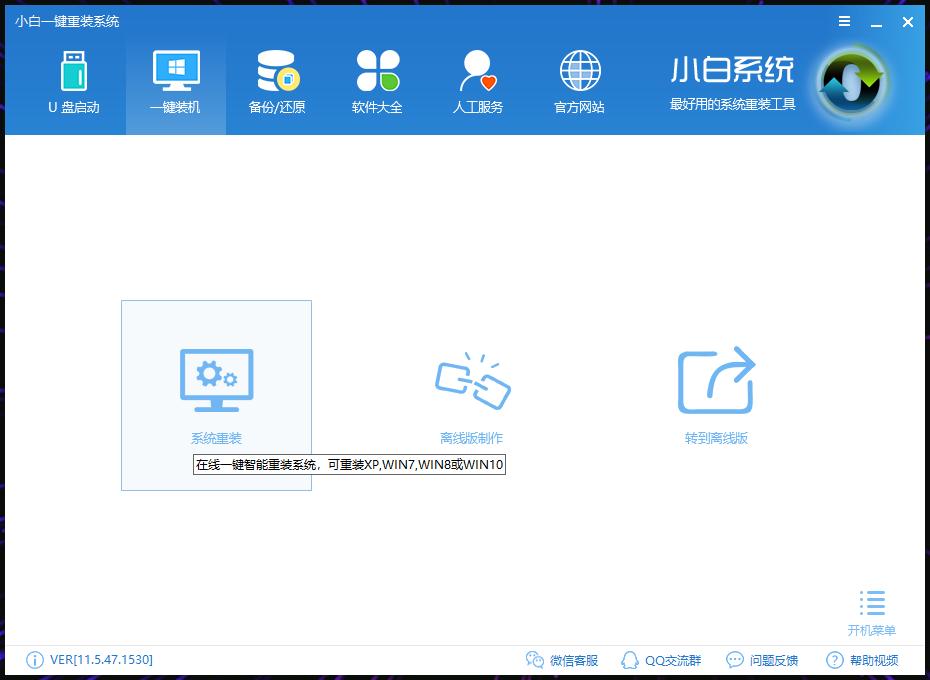Click the tooltip describing online smart reinstall
The height and width of the screenshot is (680, 930).
click(x=348, y=465)
